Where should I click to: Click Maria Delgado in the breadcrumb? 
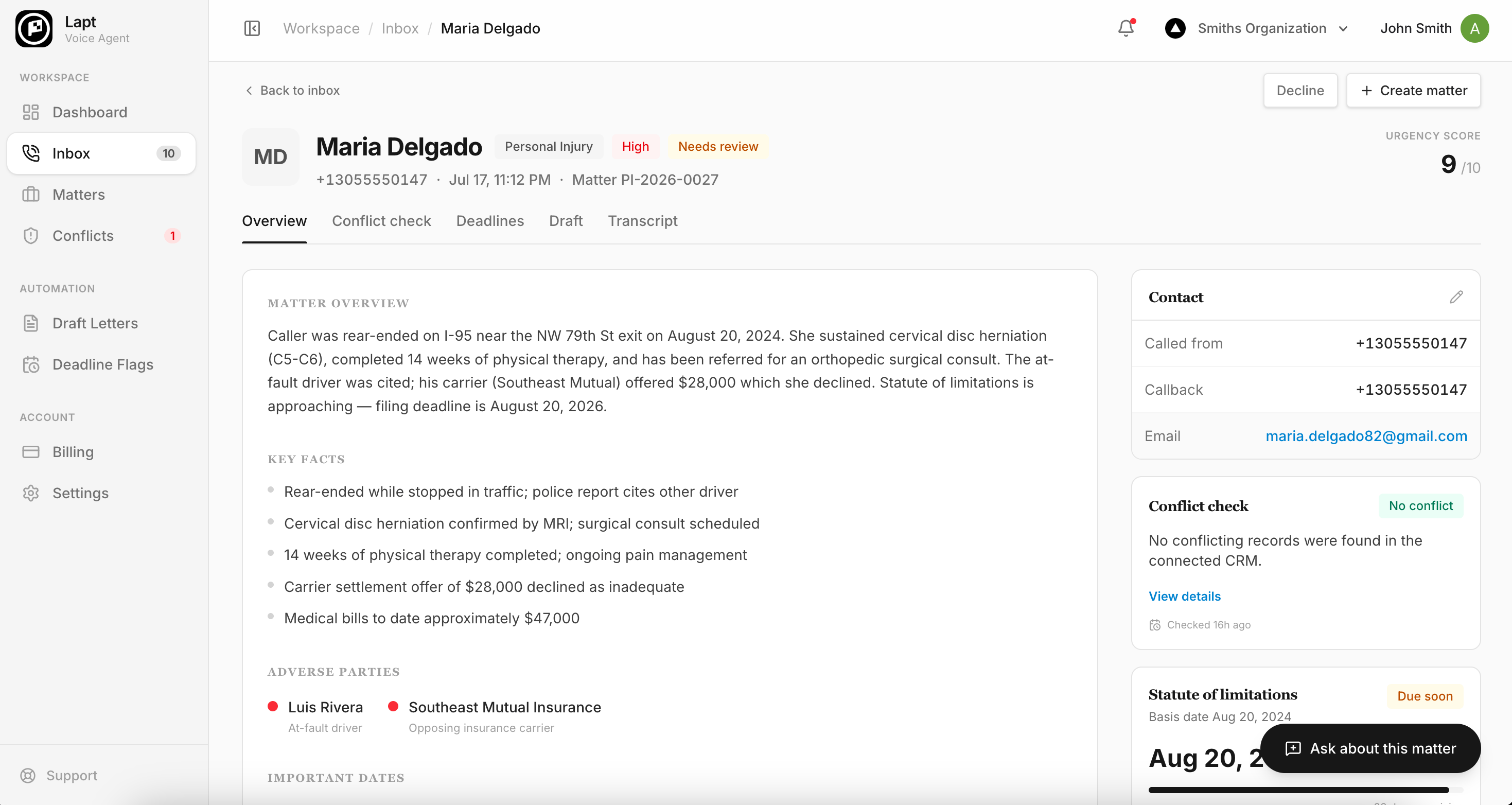[x=490, y=28]
